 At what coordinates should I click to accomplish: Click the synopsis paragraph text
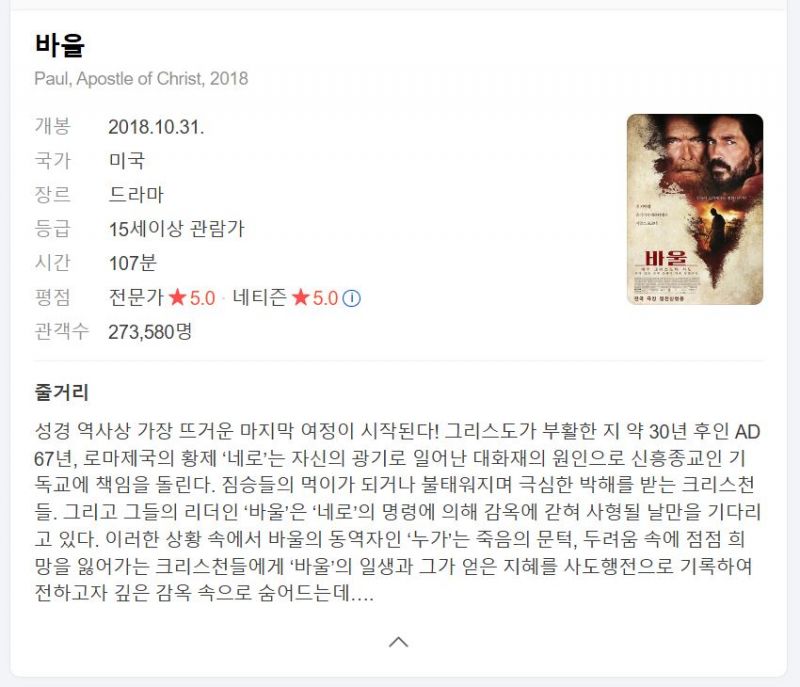398,512
